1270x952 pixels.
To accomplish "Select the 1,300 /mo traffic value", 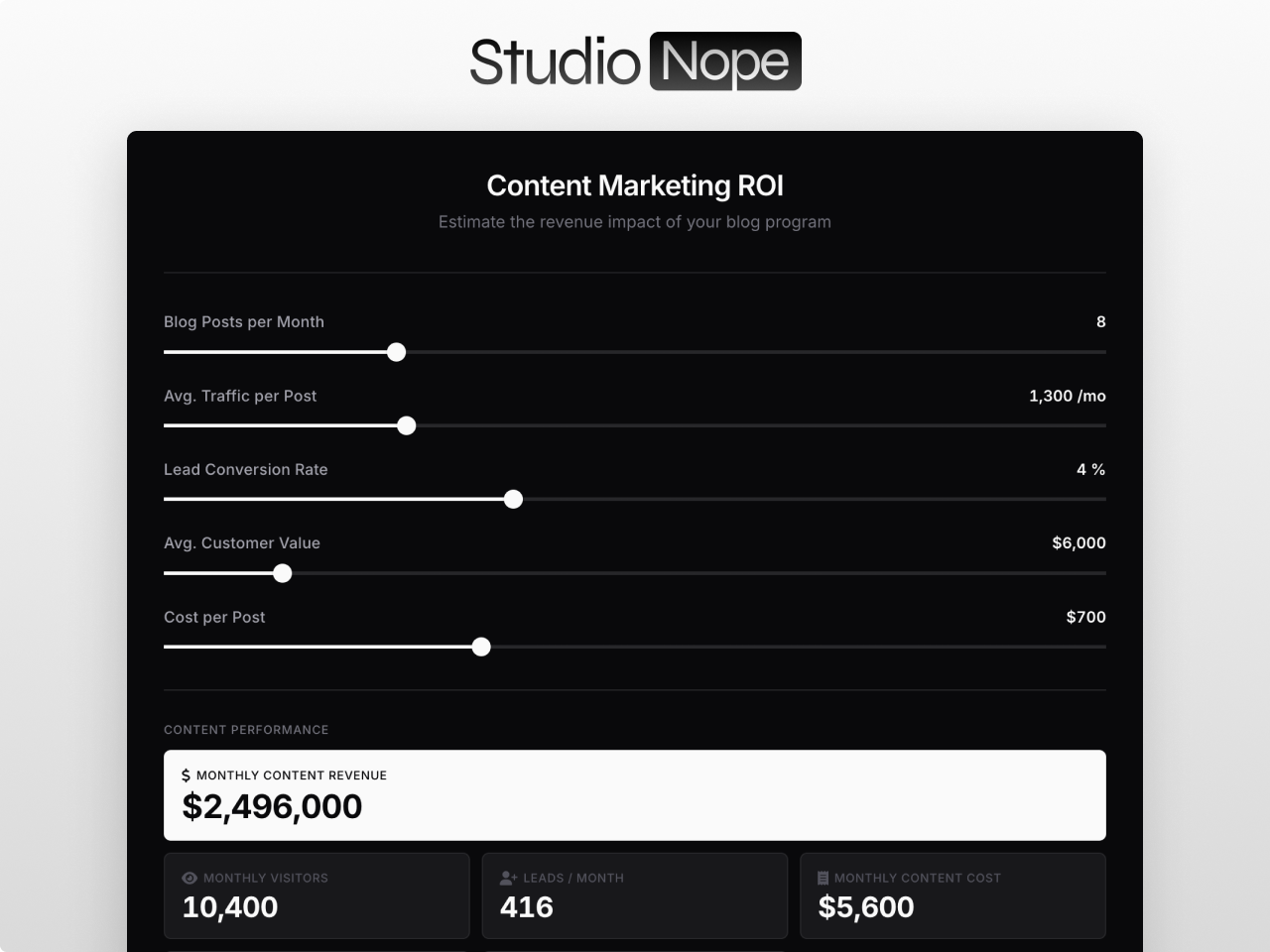I will [1068, 396].
